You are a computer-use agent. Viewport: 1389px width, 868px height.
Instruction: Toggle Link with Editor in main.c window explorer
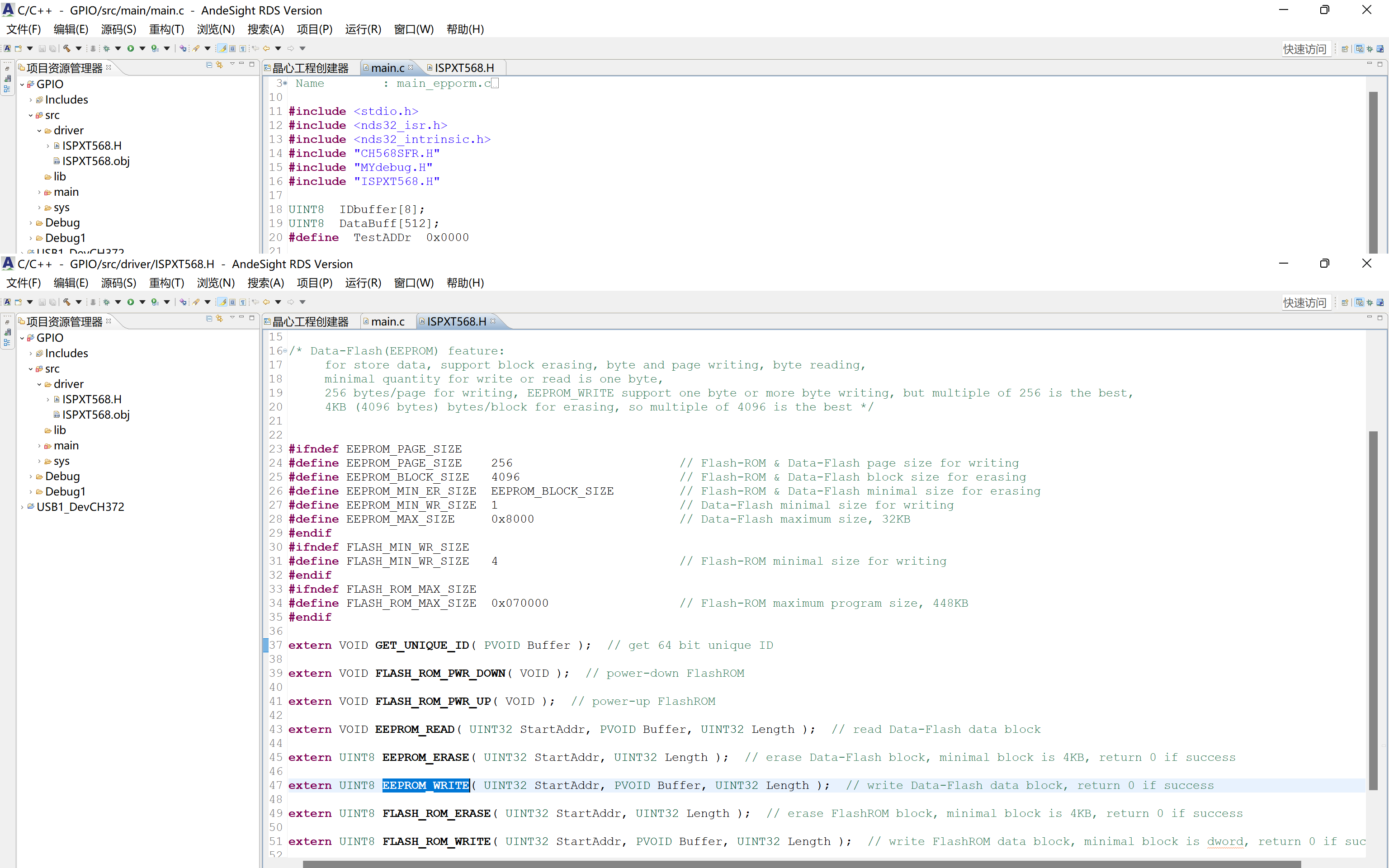point(219,65)
